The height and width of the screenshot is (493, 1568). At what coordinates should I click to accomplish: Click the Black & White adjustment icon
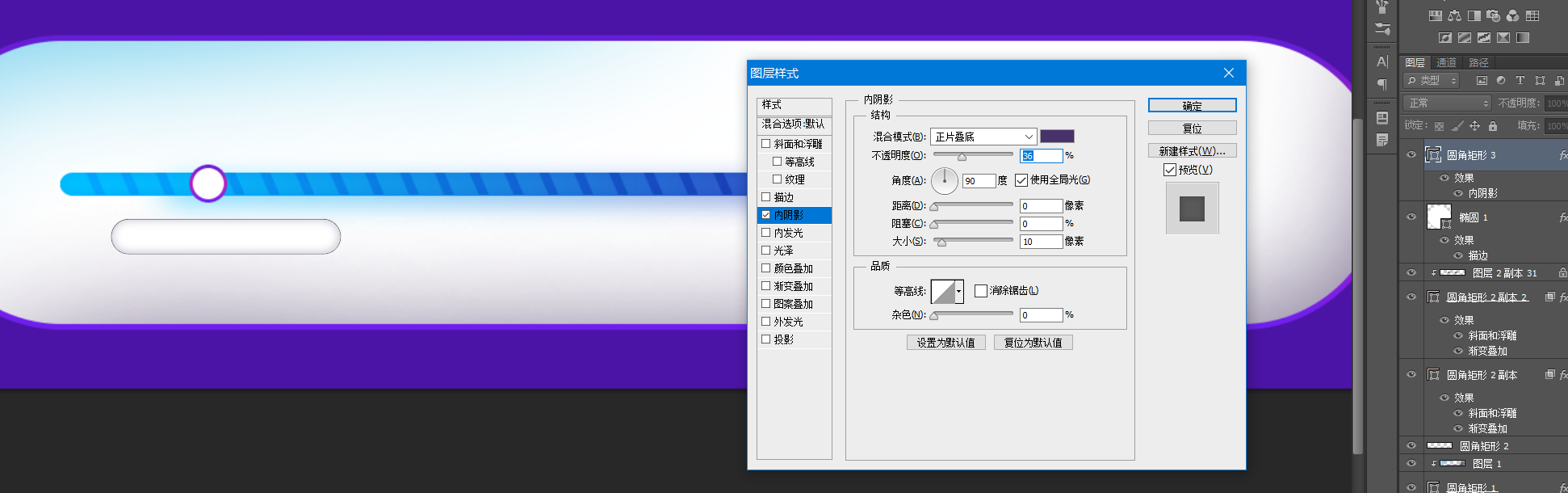1474,15
